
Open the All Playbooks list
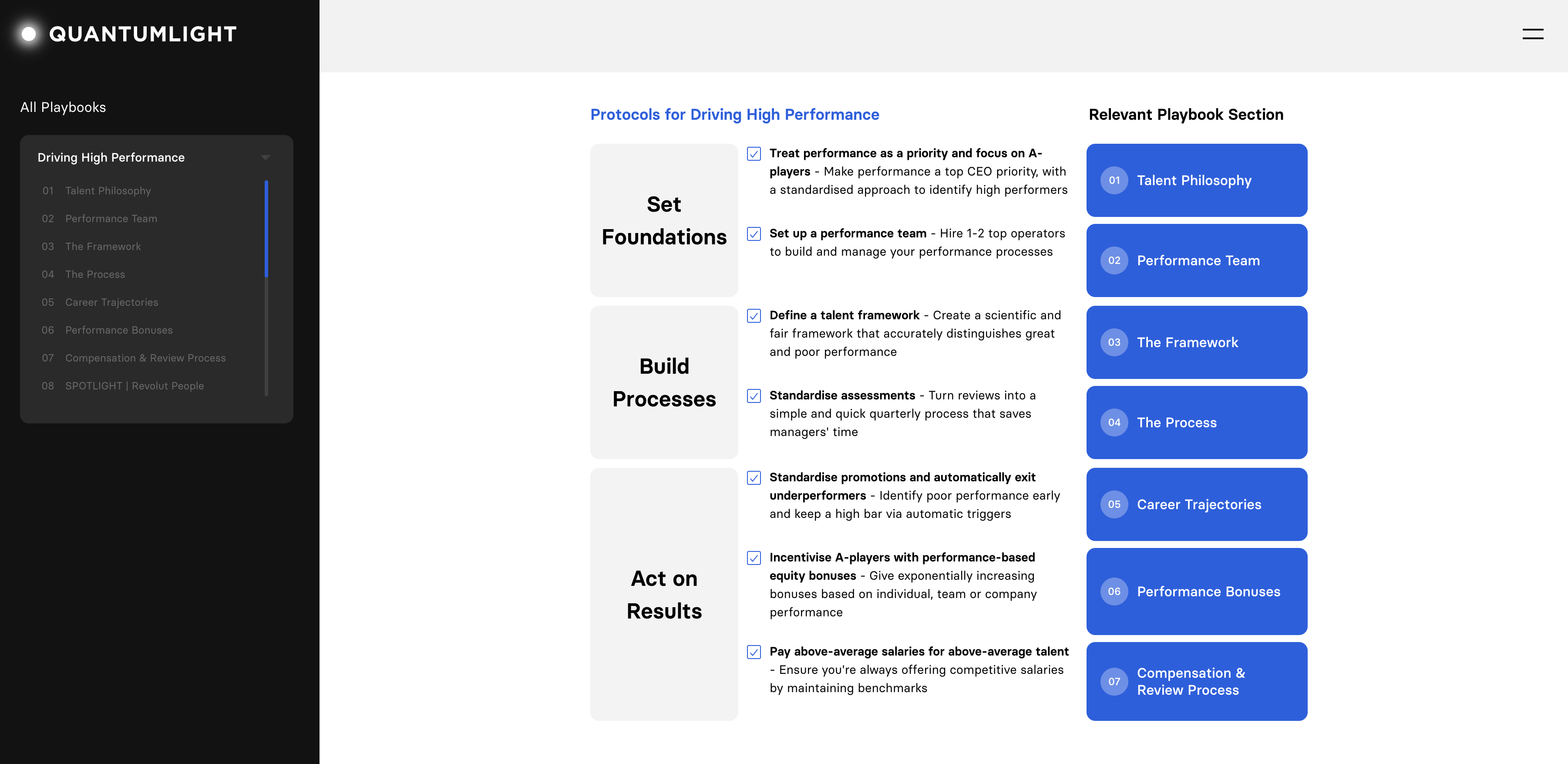click(x=63, y=107)
